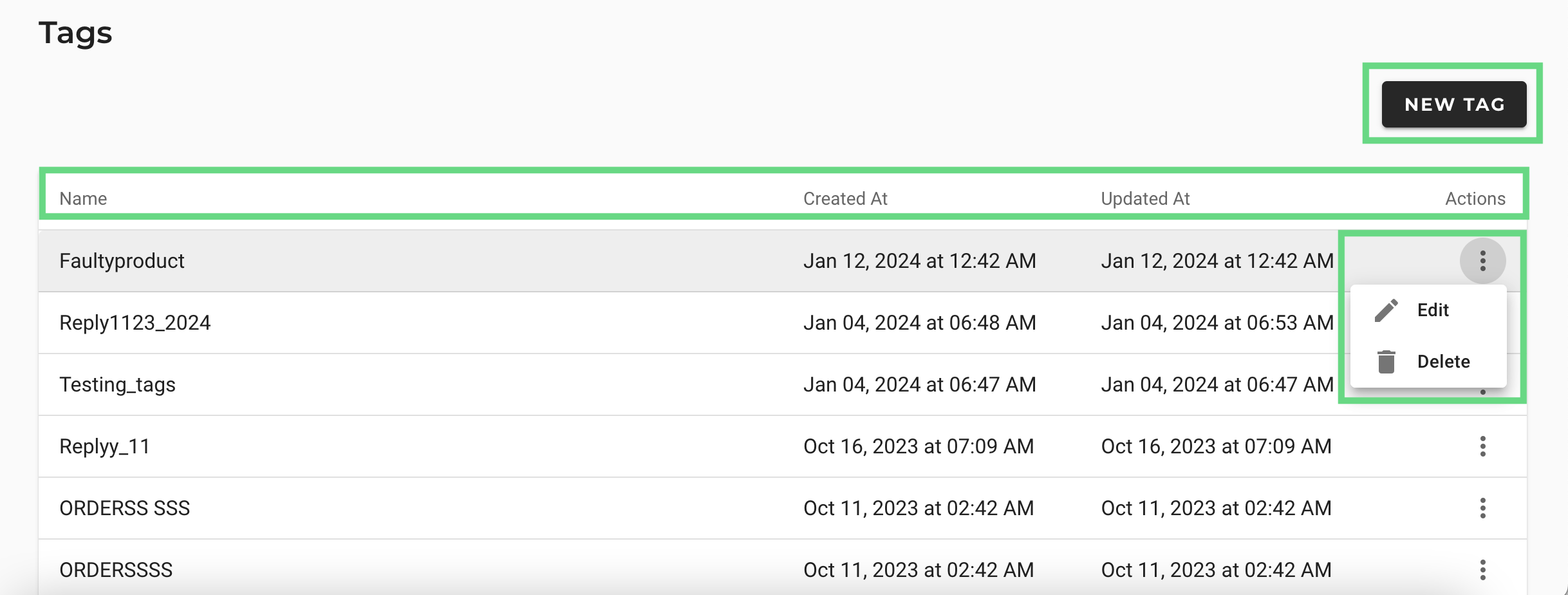
Task: Choose Delete from the actions menu
Action: (1443, 362)
